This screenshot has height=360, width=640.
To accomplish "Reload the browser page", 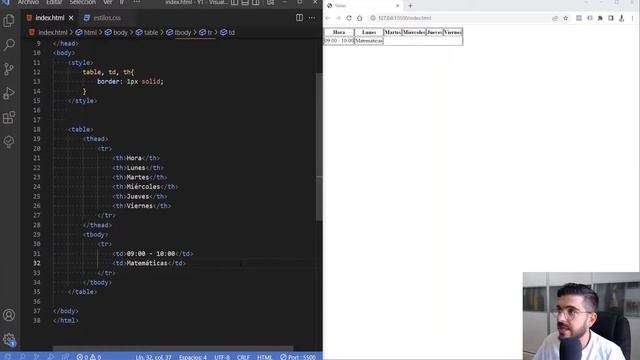I will coord(349,18).
